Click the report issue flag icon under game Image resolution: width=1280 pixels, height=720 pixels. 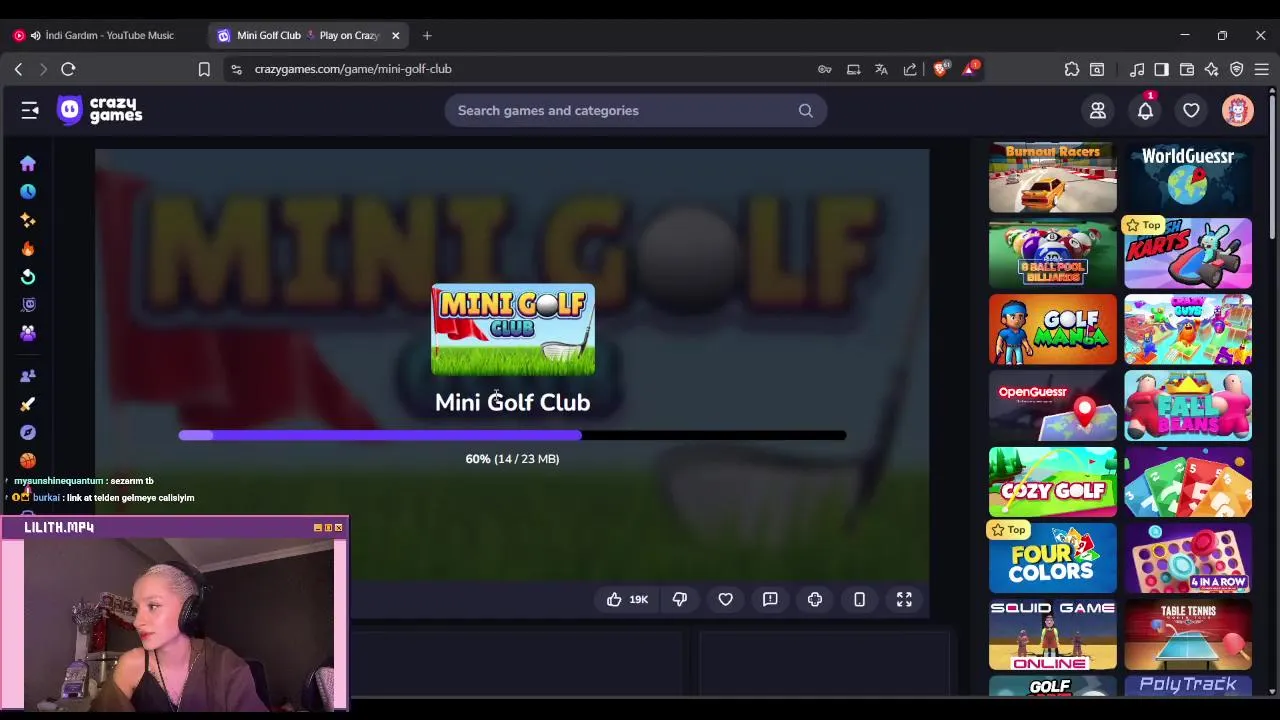point(770,599)
